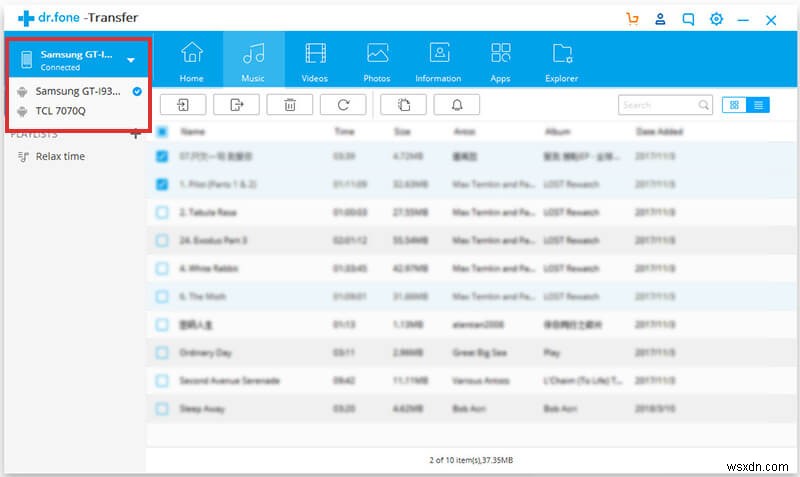Open the shopping cart icon
The width and height of the screenshot is (800, 477).
632,19
